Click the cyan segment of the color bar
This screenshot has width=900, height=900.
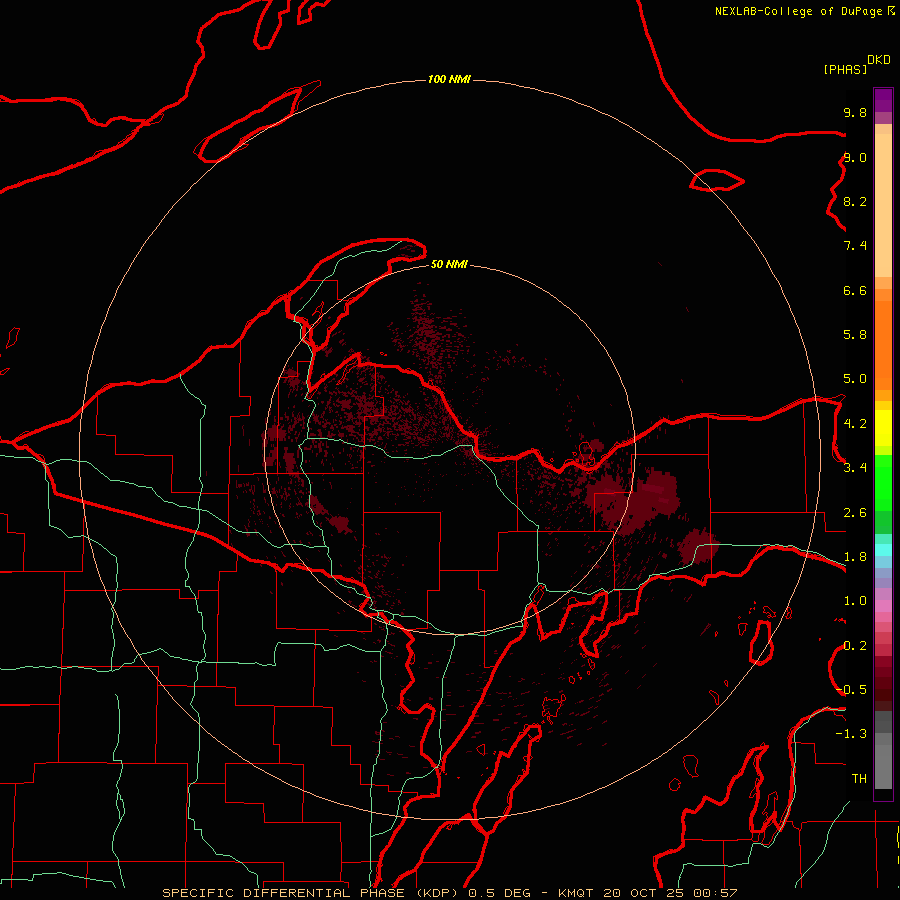[883, 550]
